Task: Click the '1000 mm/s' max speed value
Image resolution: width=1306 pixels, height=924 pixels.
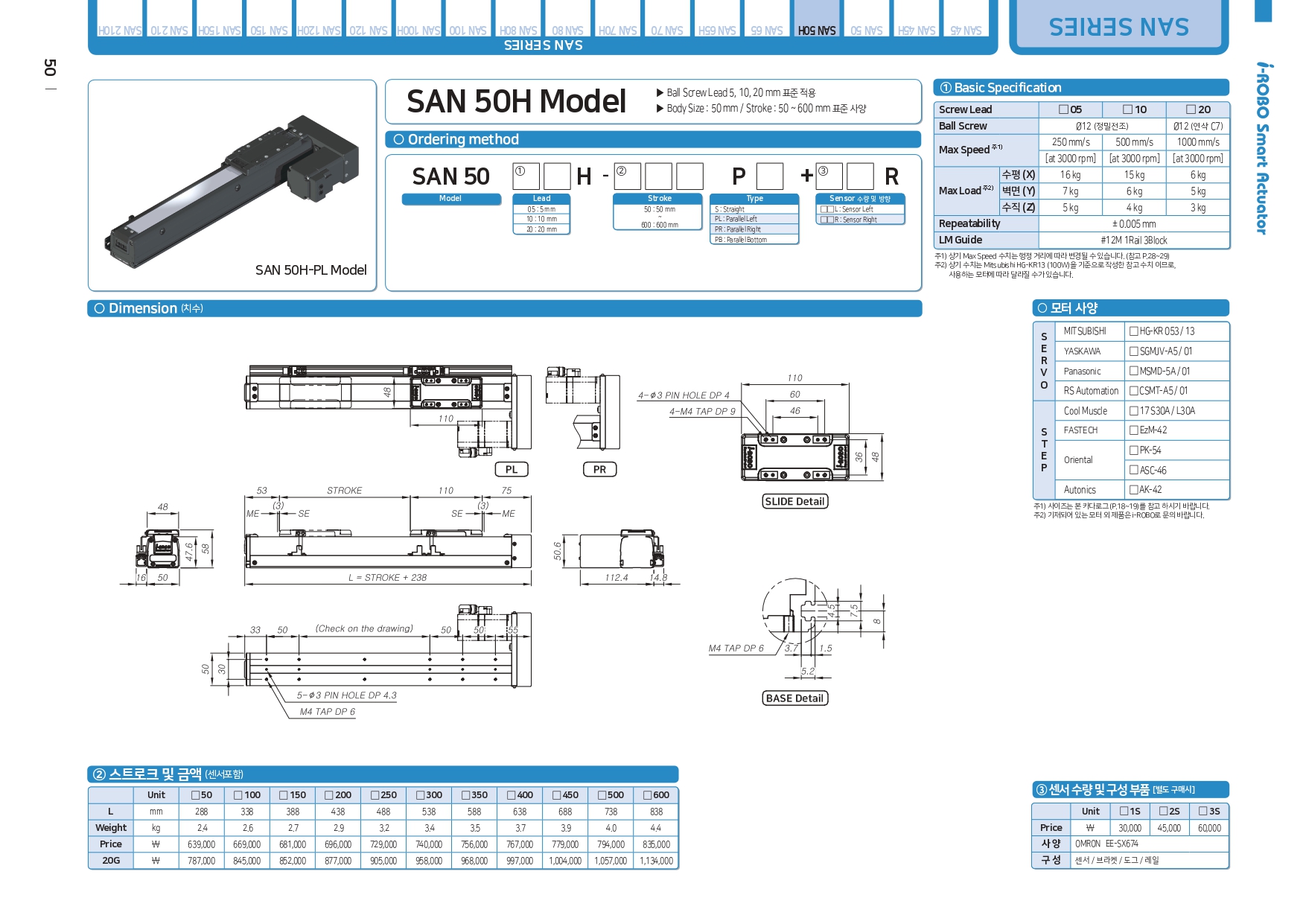Action: coord(1198,142)
